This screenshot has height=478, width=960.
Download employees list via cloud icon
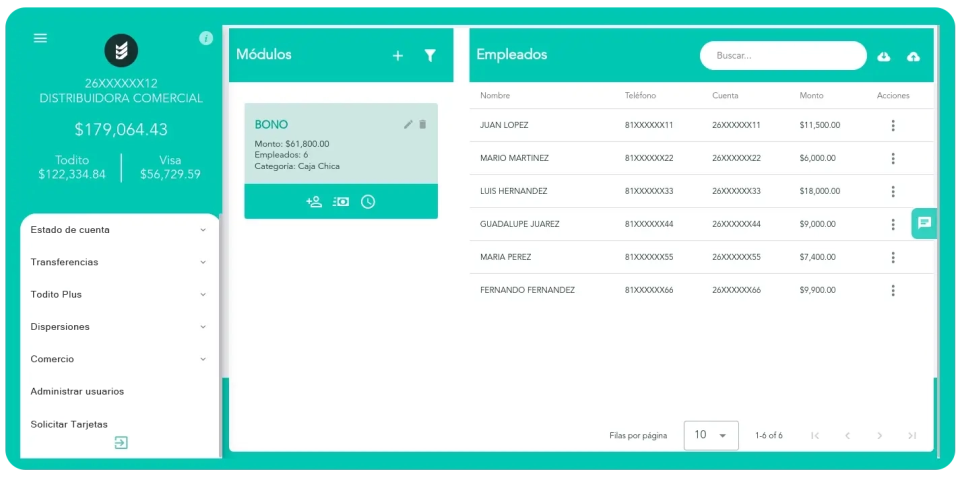tap(884, 57)
